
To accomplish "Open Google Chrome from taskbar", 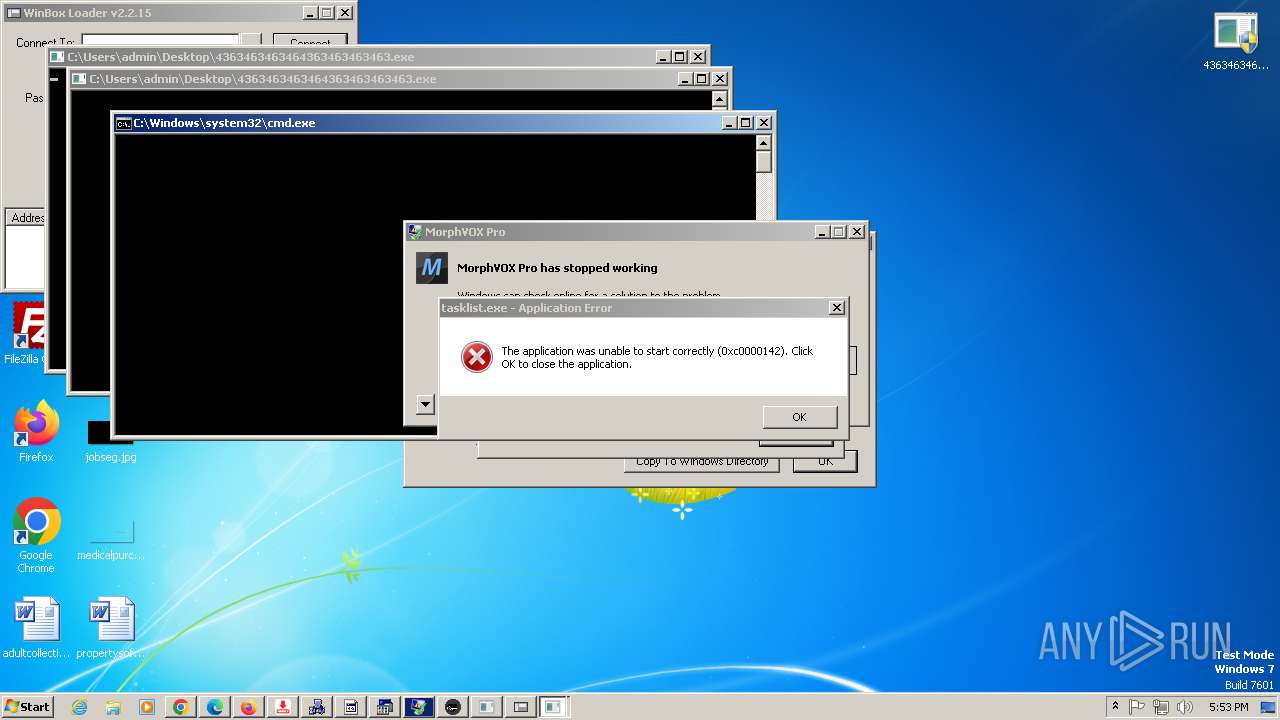I will click(181, 707).
